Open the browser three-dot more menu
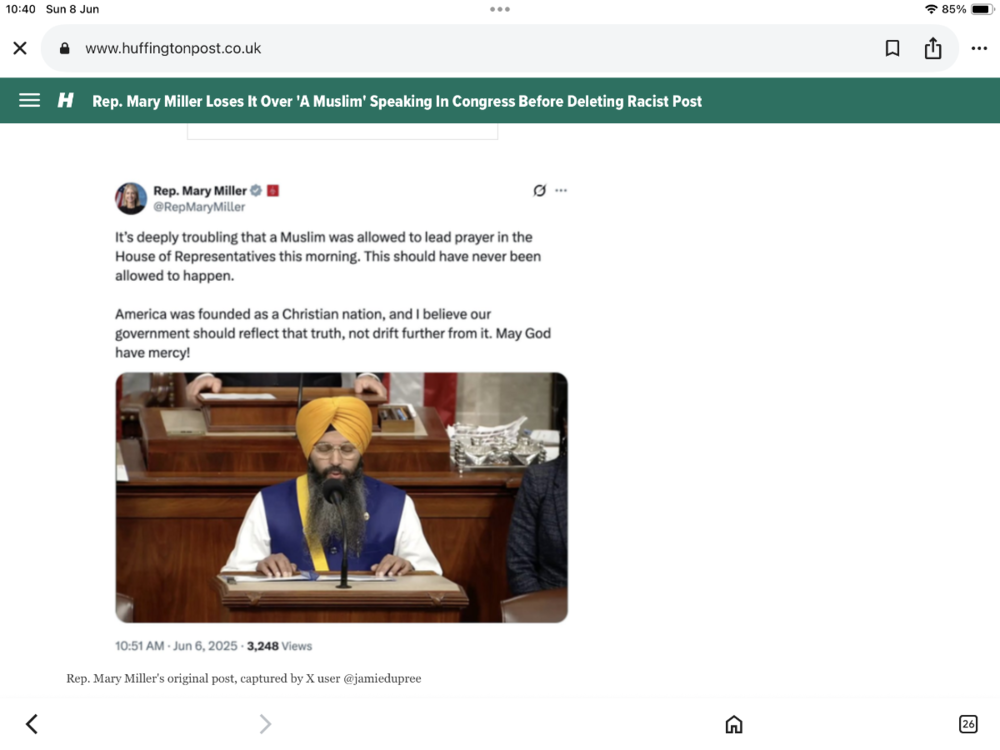The width and height of the screenshot is (1000, 750). [979, 48]
